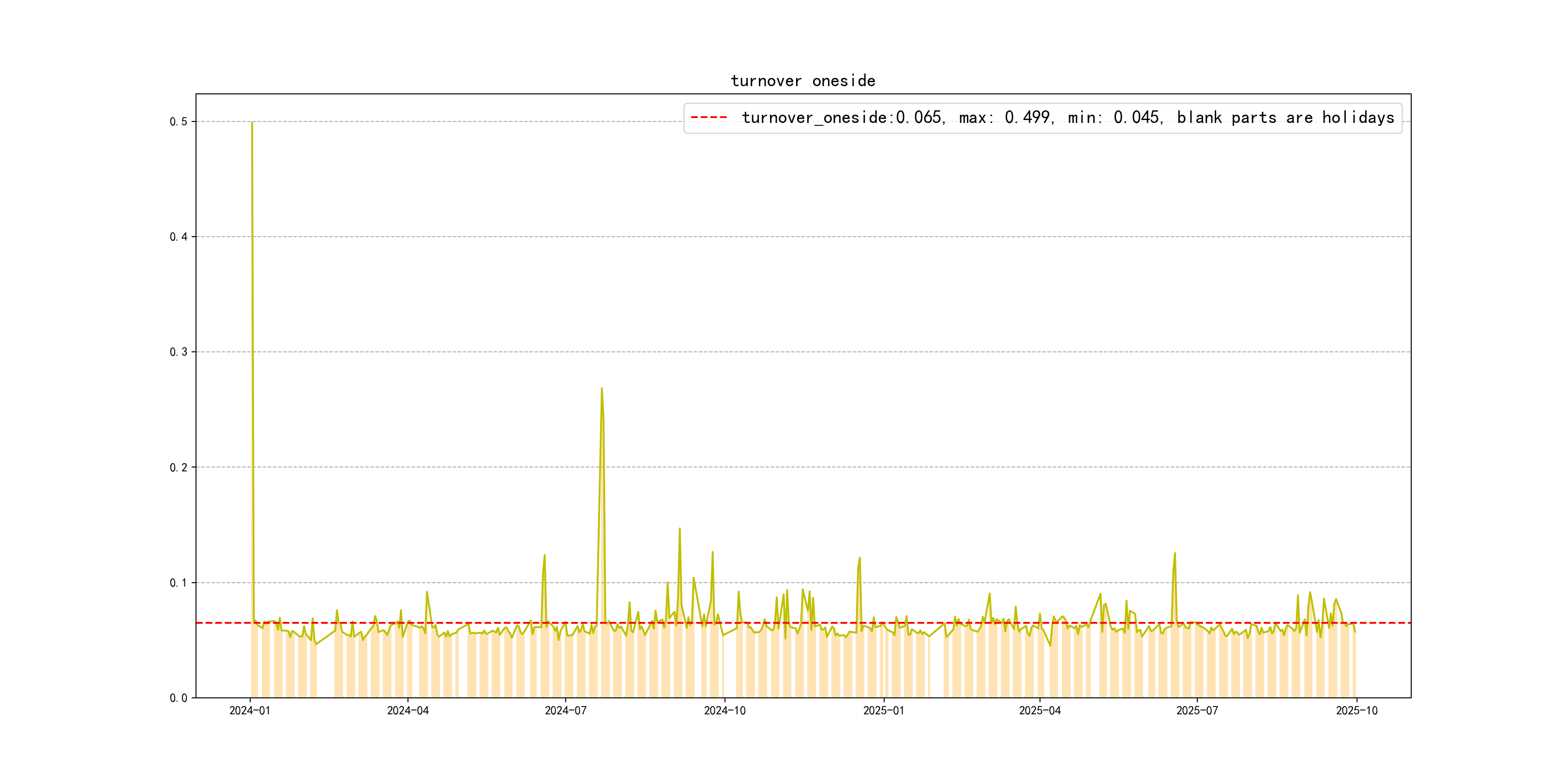Viewport: 1568px width, 784px height.
Task: Click the 0.1 y-axis tick label
Action: click(179, 583)
